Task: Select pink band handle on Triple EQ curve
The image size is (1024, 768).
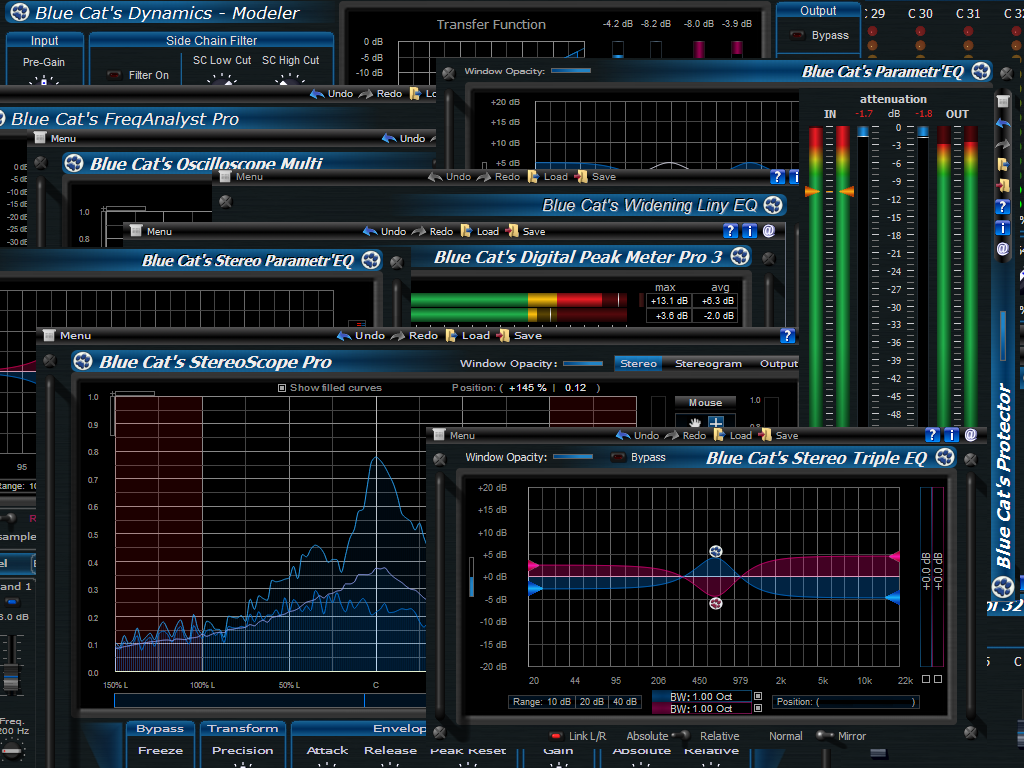Action: (716, 603)
